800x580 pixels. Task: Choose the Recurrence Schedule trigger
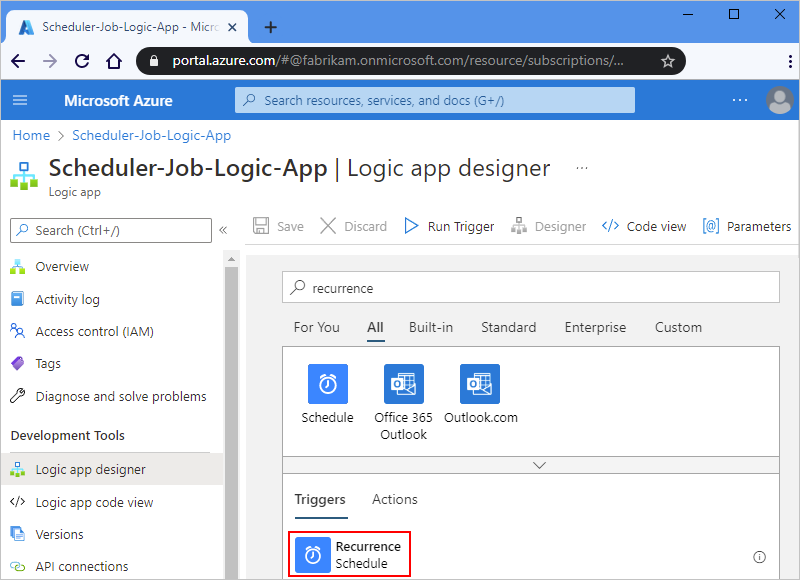349,554
